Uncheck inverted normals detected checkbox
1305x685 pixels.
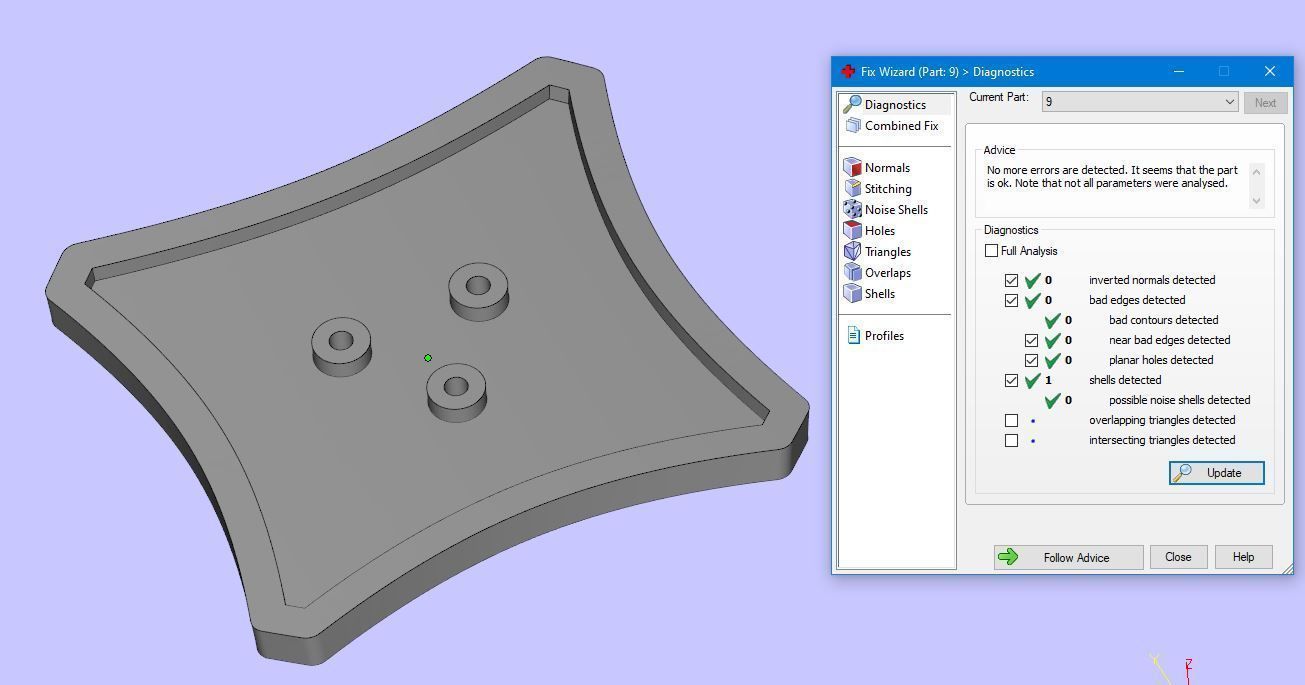pos(1011,281)
